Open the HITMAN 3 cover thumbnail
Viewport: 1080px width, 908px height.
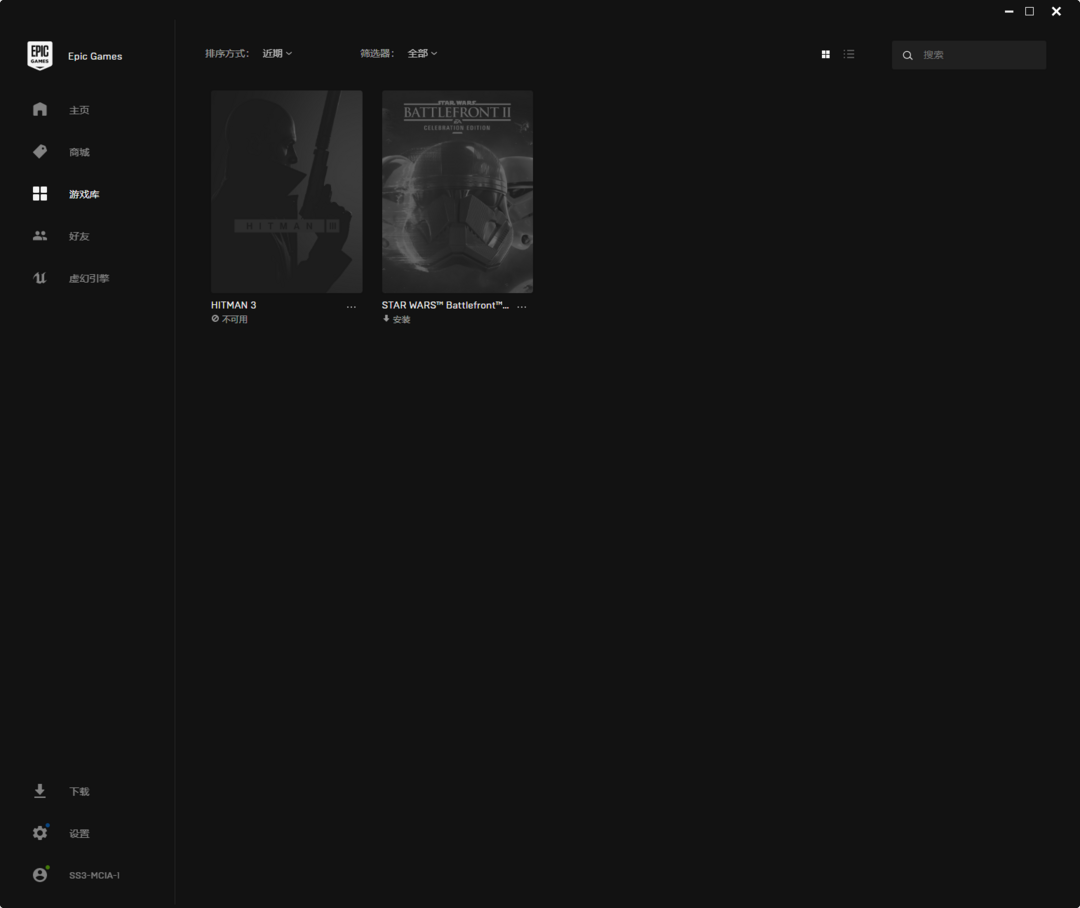coord(287,192)
